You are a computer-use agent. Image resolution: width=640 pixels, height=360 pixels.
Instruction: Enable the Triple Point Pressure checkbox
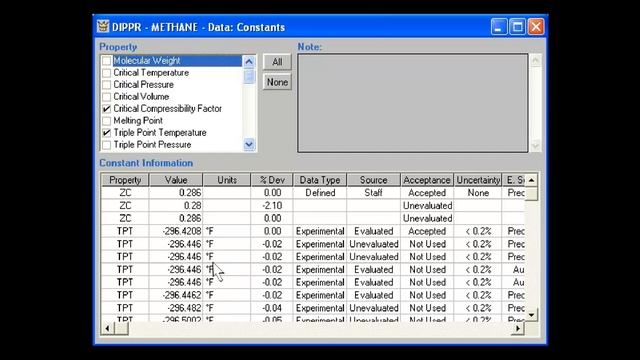pyautogui.click(x=107, y=145)
